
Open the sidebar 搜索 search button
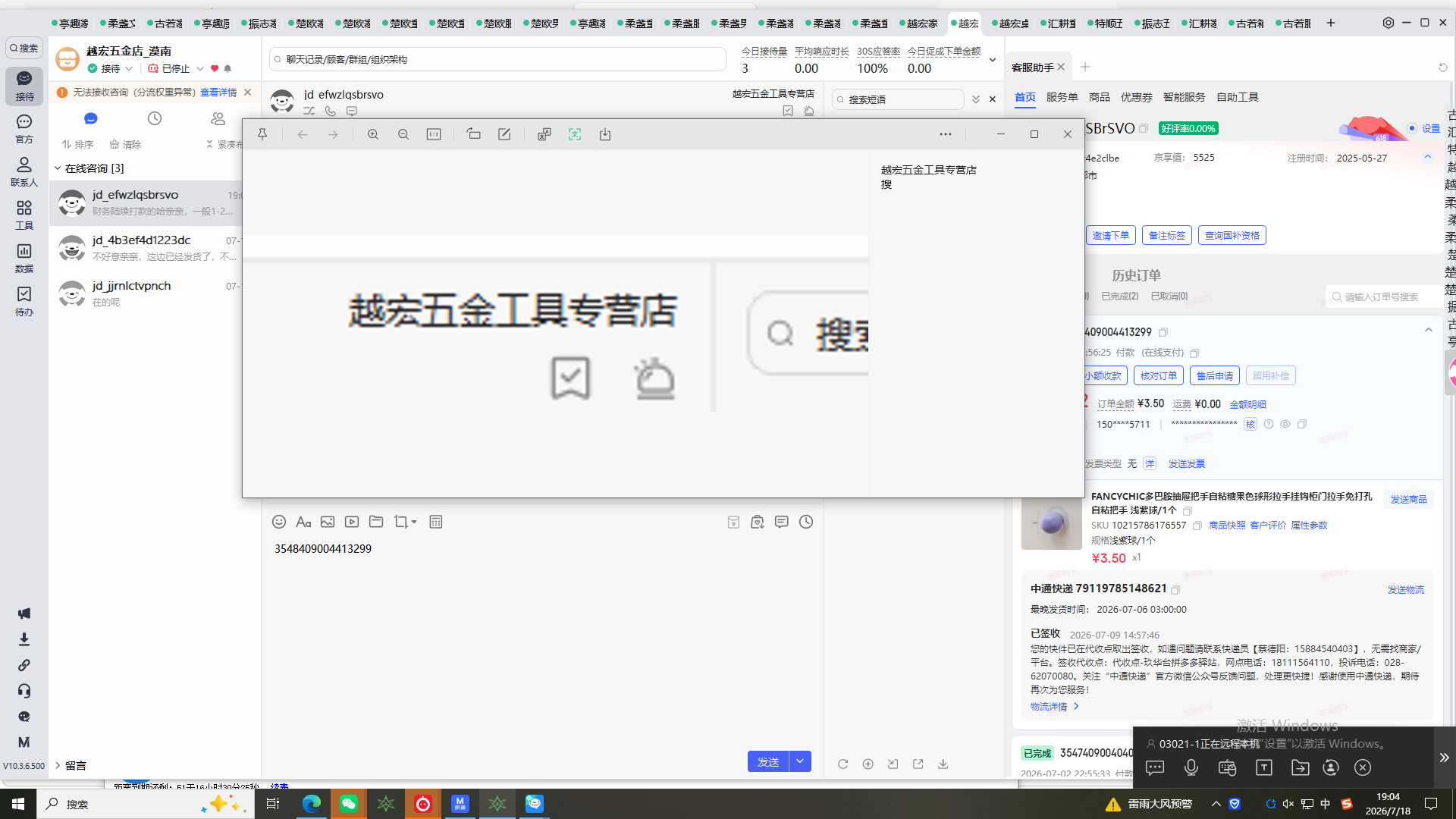click(24, 48)
